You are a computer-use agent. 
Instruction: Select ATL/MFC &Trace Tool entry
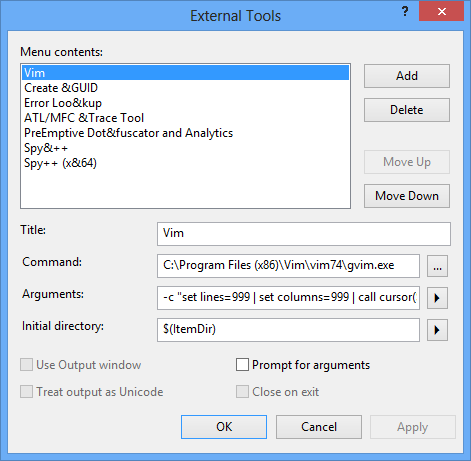pyautogui.click(x=185, y=118)
